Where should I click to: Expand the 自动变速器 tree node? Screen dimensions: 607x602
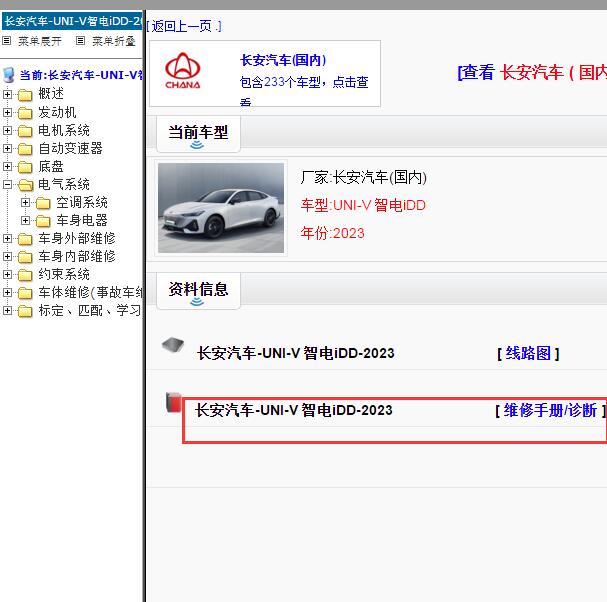7,148
